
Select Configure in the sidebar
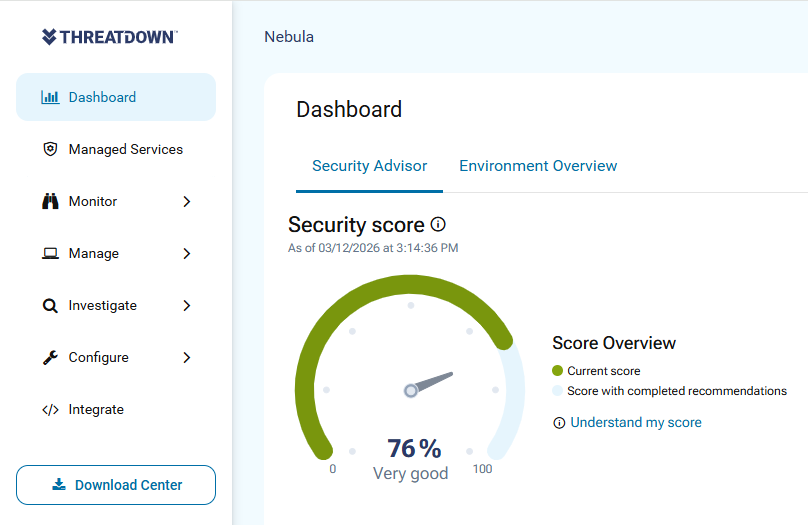pyautogui.click(x=116, y=357)
